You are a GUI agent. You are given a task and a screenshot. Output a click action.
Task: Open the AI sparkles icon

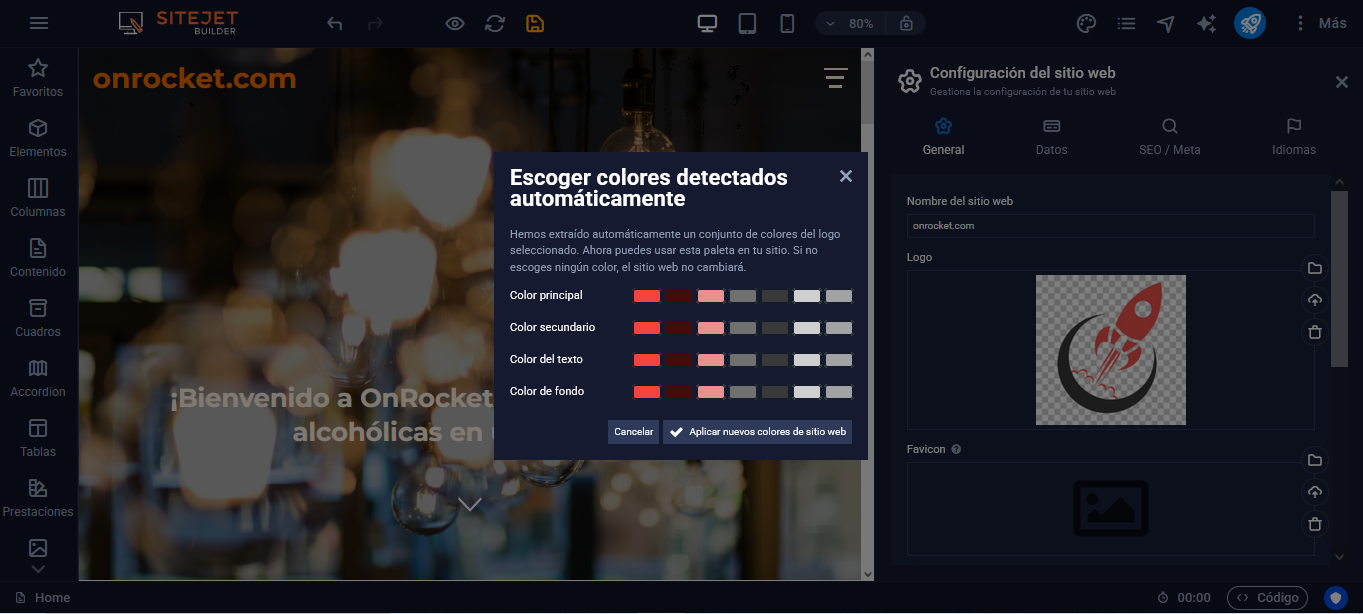click(x=1206, y=23)
